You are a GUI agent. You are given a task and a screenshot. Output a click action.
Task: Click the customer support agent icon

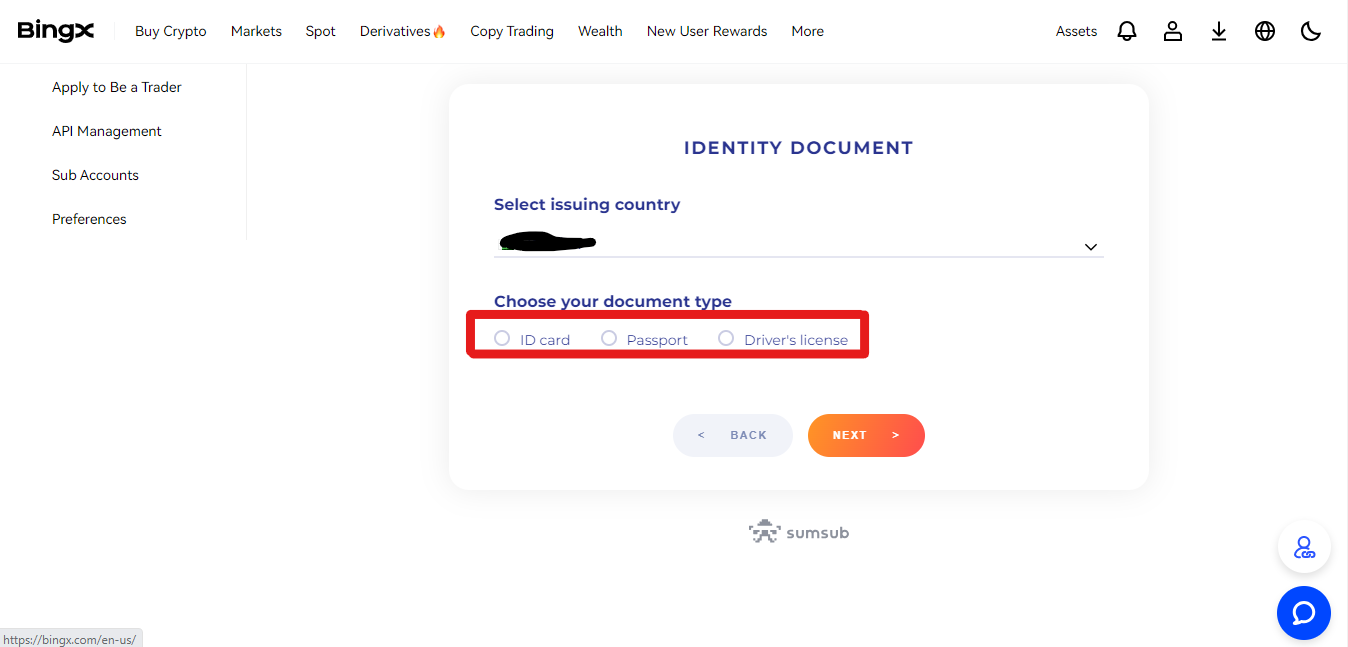(x=1304, y=547)
